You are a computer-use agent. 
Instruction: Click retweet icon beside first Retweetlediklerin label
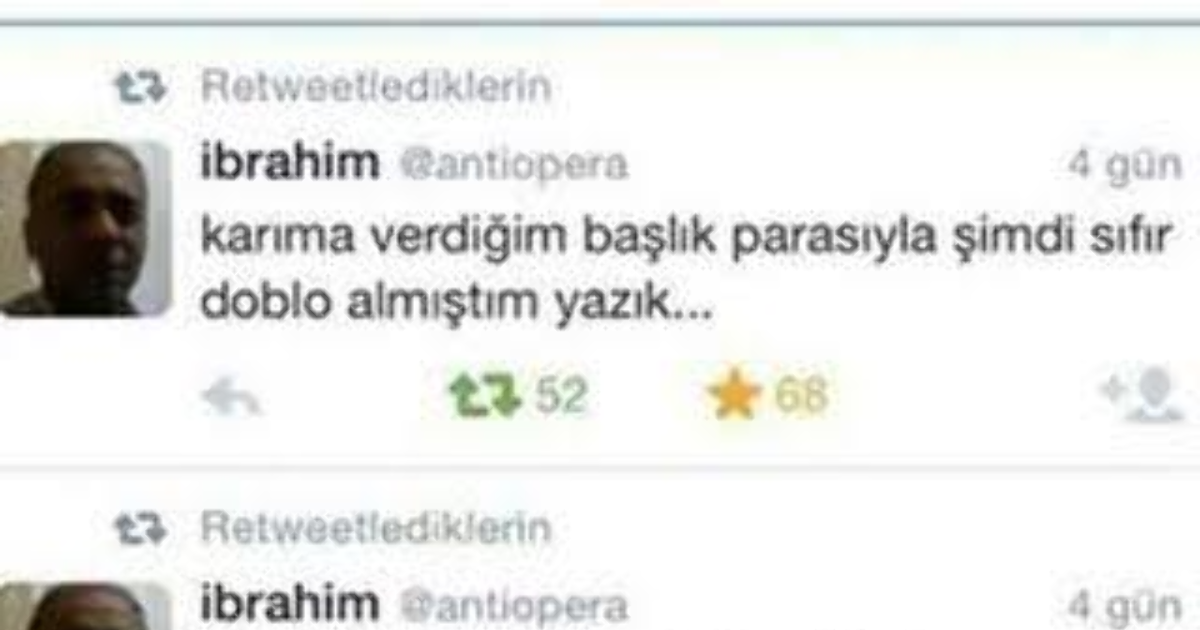pyautogui.click(x=139, y=88)
